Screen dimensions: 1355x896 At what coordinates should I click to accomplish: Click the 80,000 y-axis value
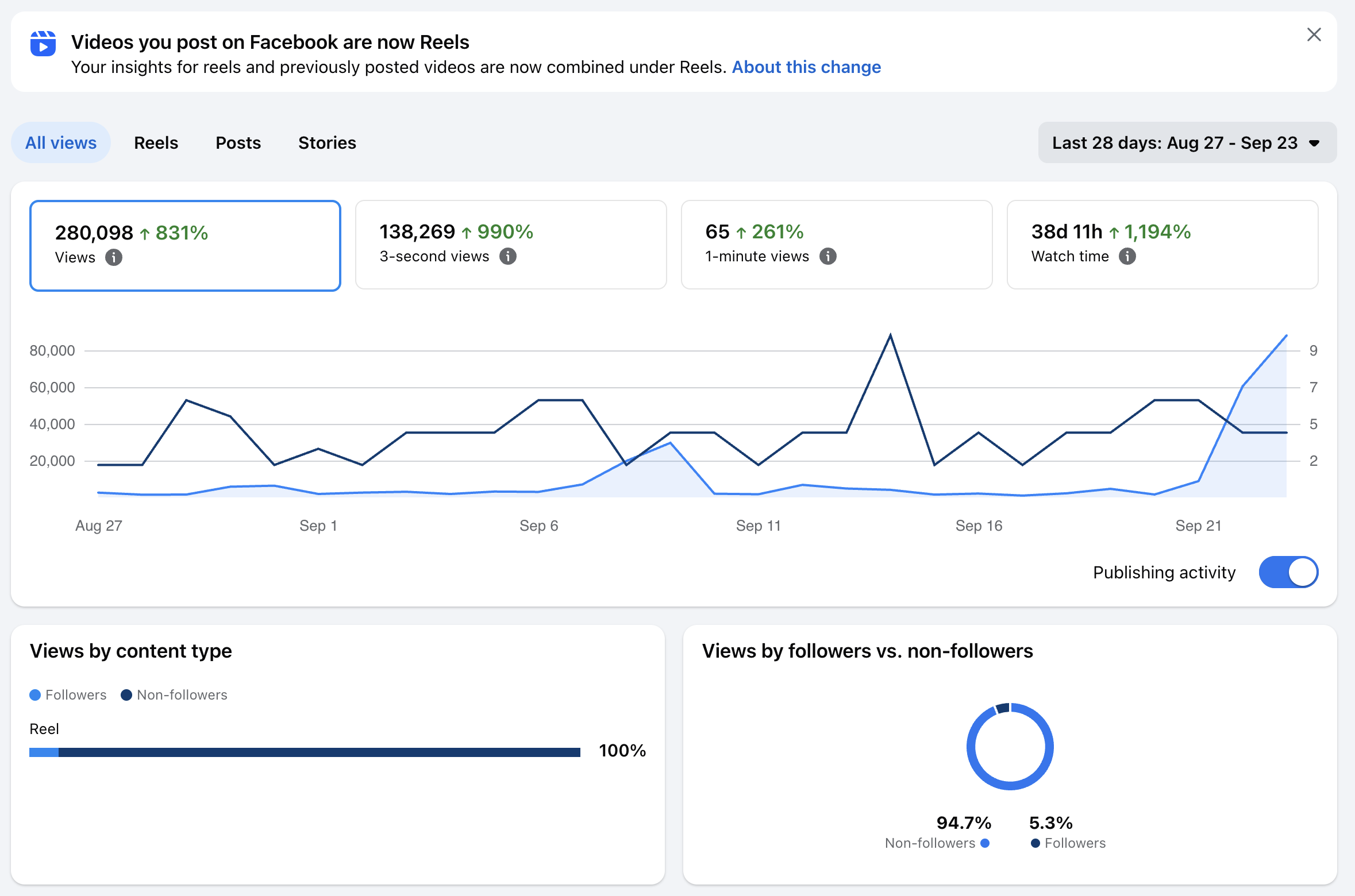point(52,350)
